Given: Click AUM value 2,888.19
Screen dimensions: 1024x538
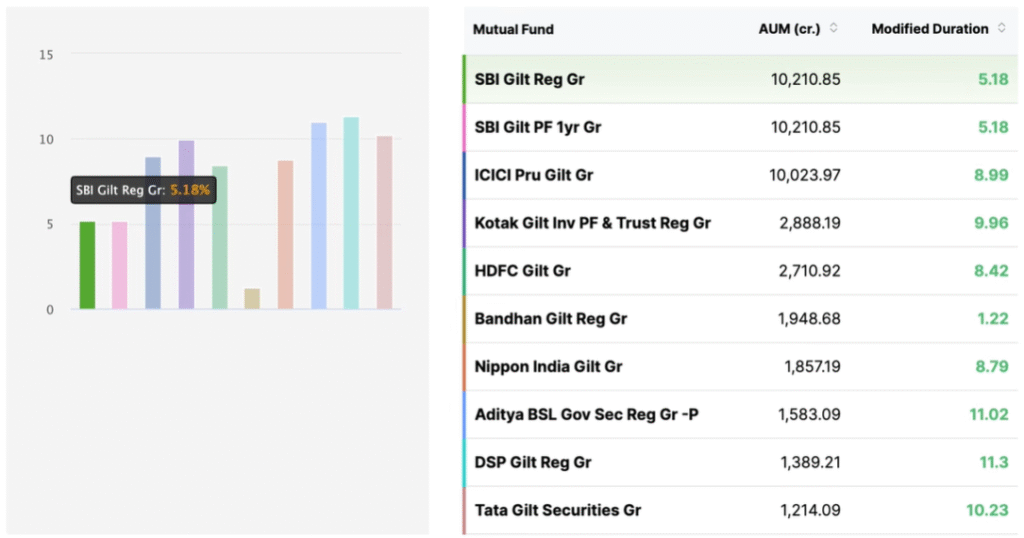Looking at the screenshot, I should (x=810, y=223).
